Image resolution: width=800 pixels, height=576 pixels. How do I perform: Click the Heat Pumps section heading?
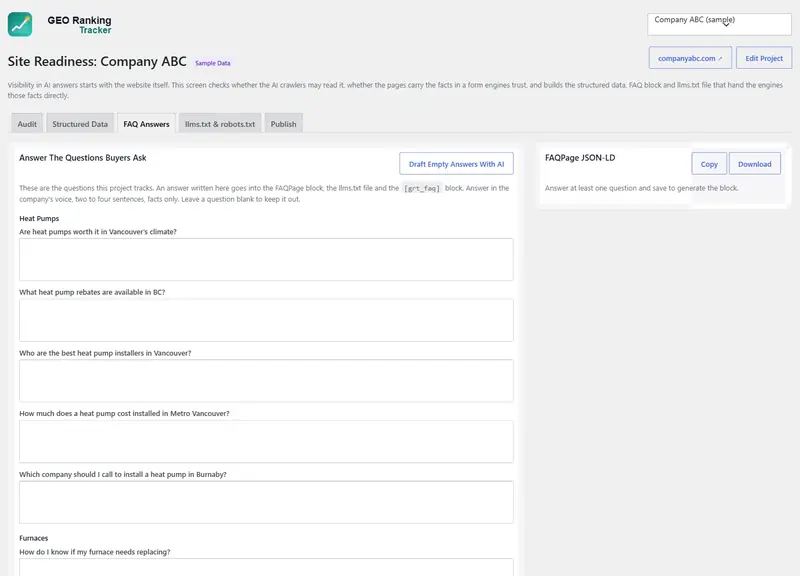click(39, 218)
